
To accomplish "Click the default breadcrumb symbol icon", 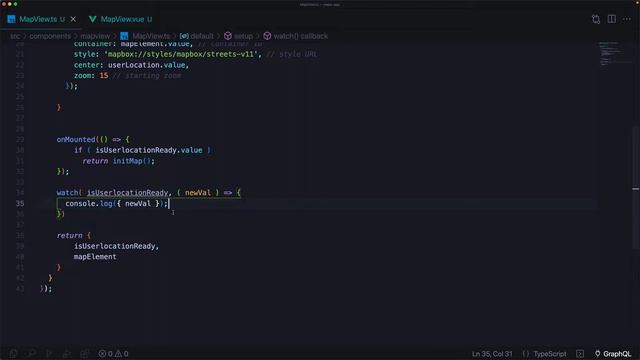I will [184, 36].
